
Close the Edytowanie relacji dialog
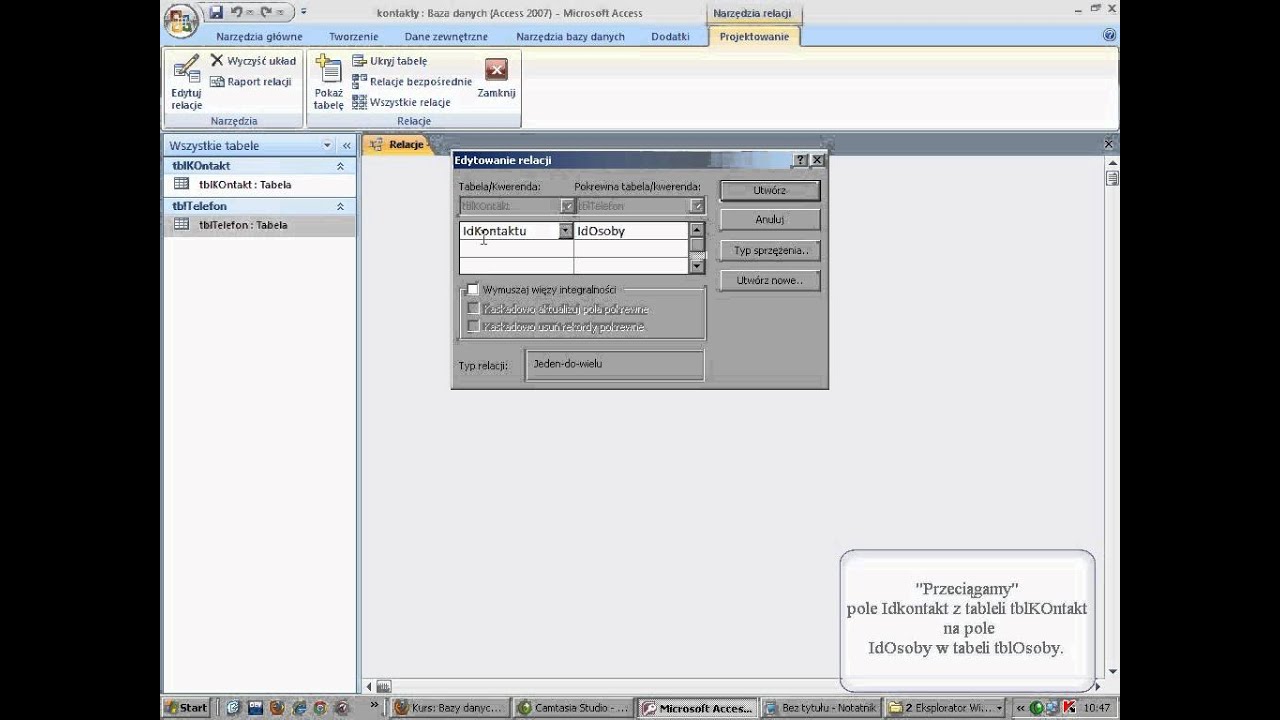(x=817, y=160)
